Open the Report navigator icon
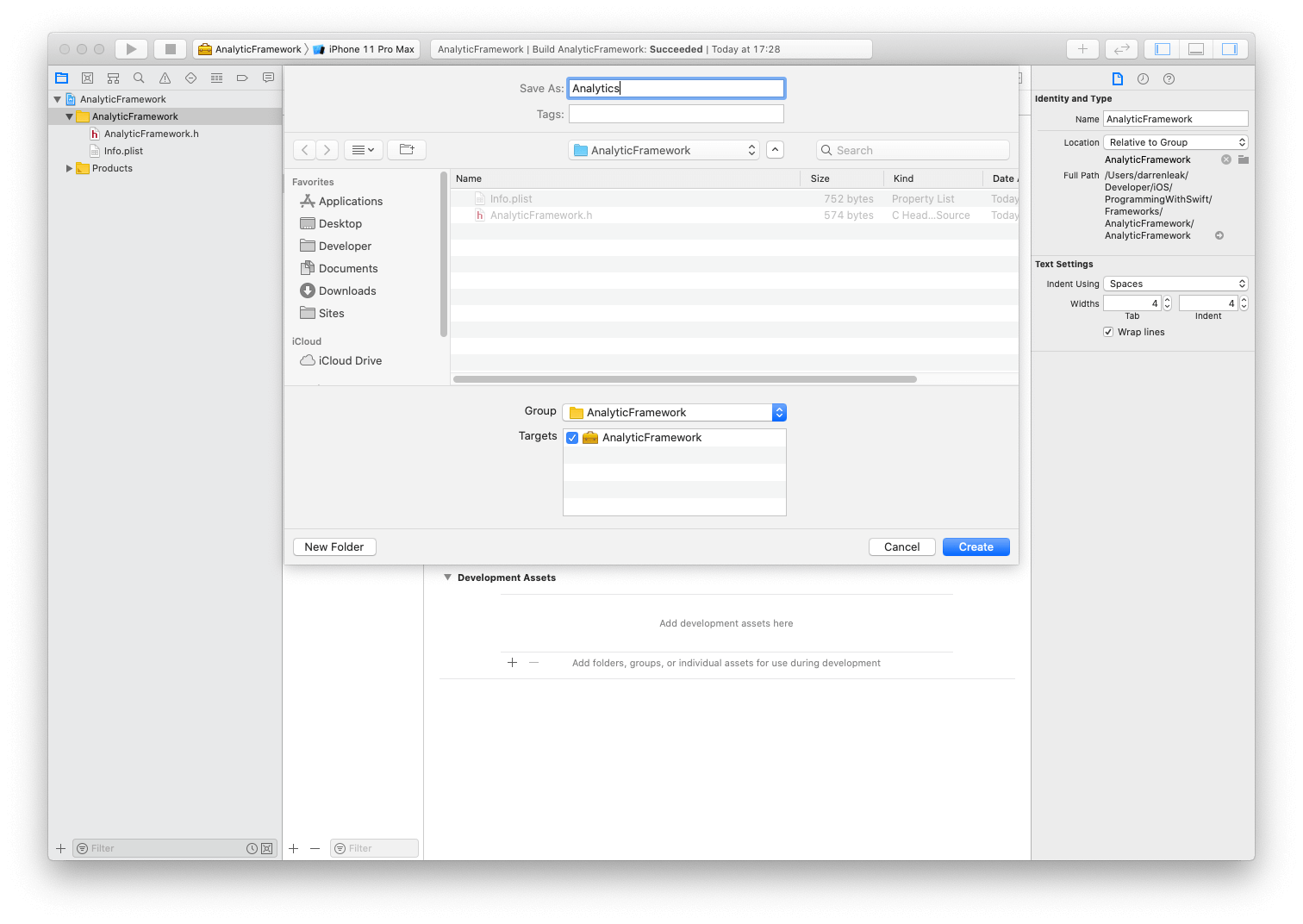The height and width of the screenshot is (924, 1303). pyautogui.click(x=268, y=78)
